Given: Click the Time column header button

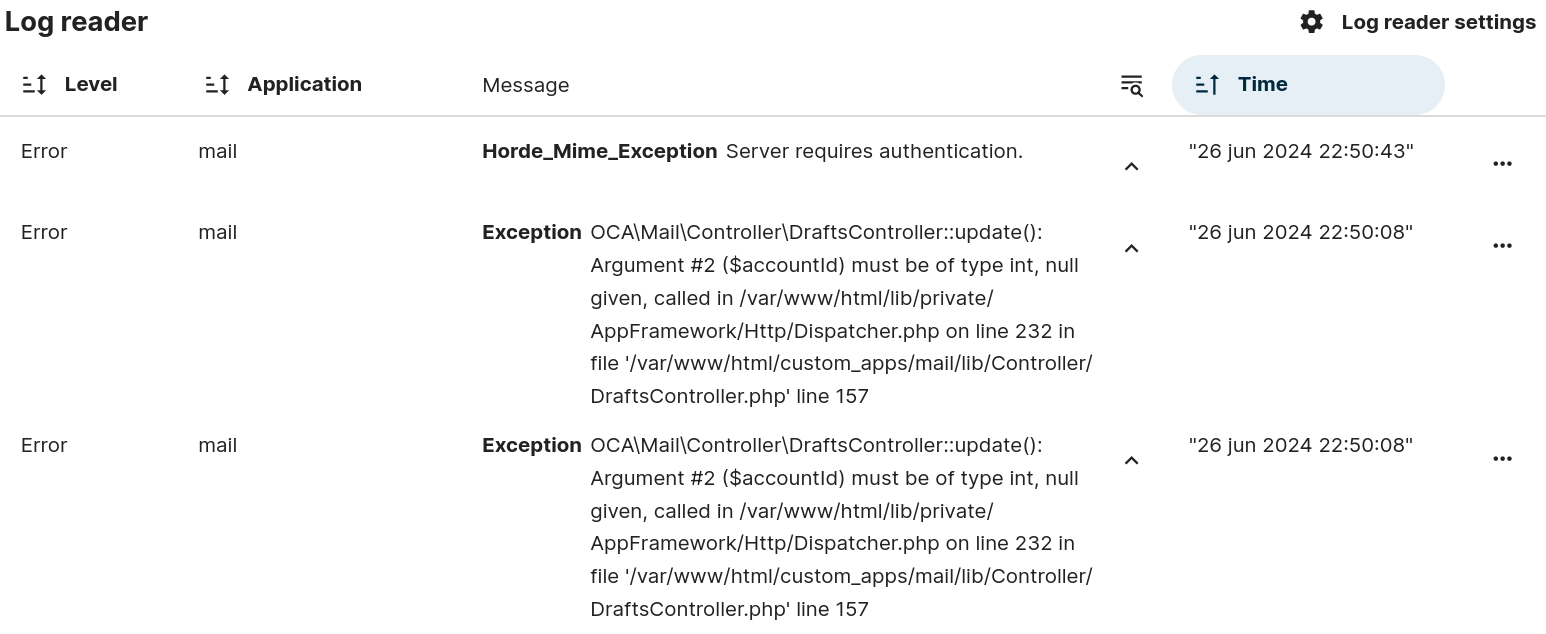Looking at the screenshot, I should coord(1308,85).
